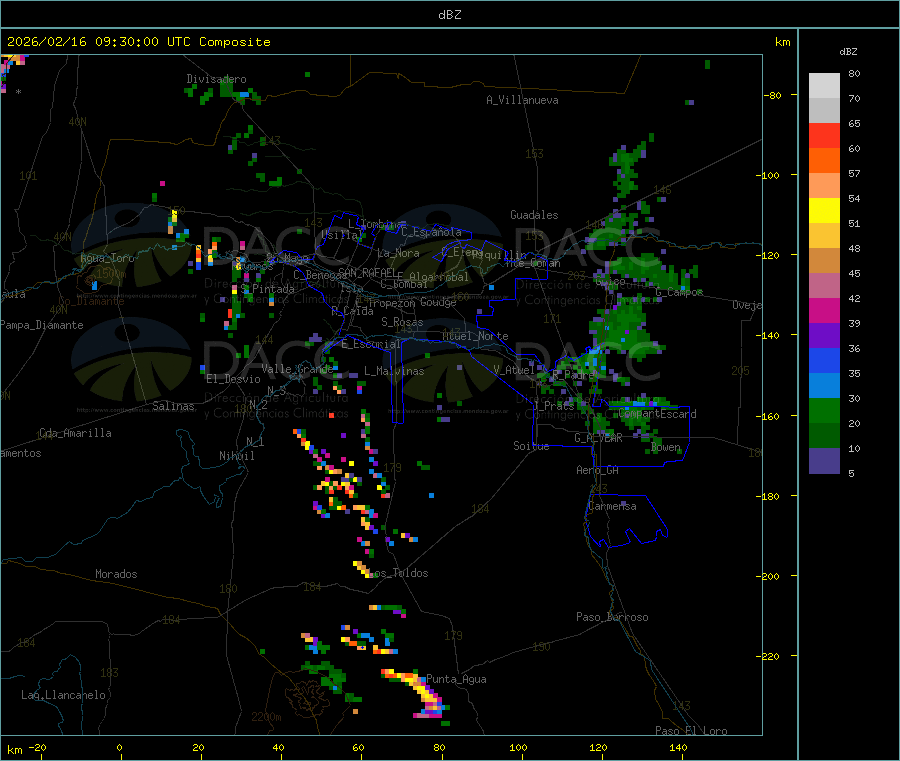Click the Atuel_Norte place label
900x761 pixels.
click(475, 336)
